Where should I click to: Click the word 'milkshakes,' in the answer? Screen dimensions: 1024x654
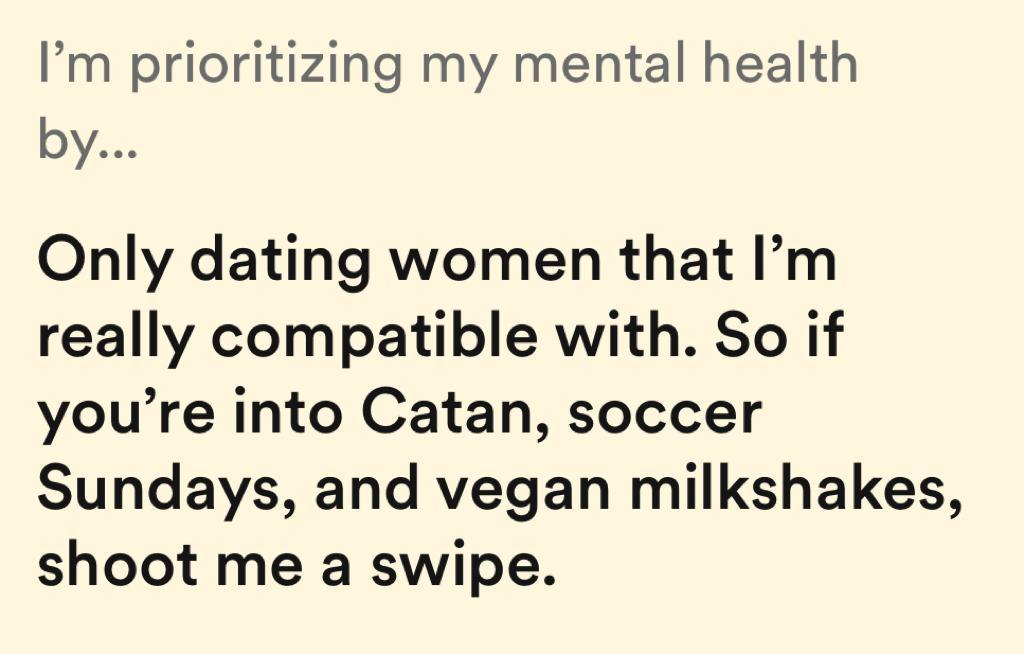pyautogui.click(x=789, y=489)
